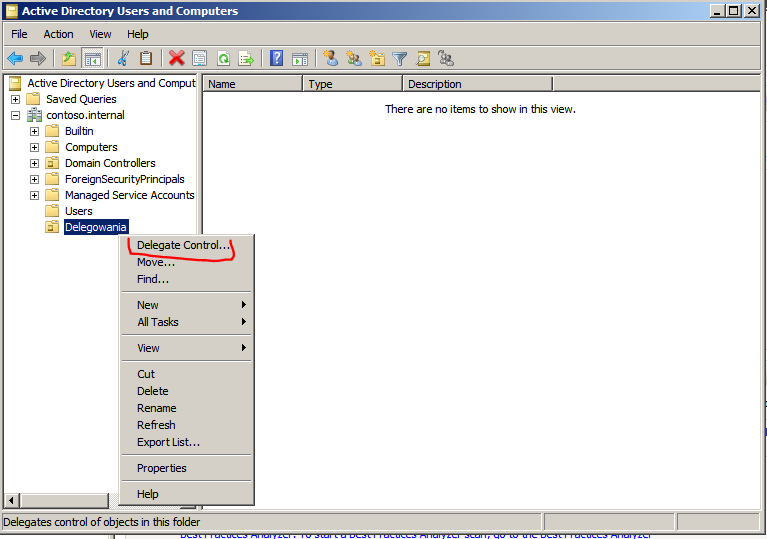Click the Delegowania OU folder icon
767x539 pixels.
click(52, 227)
